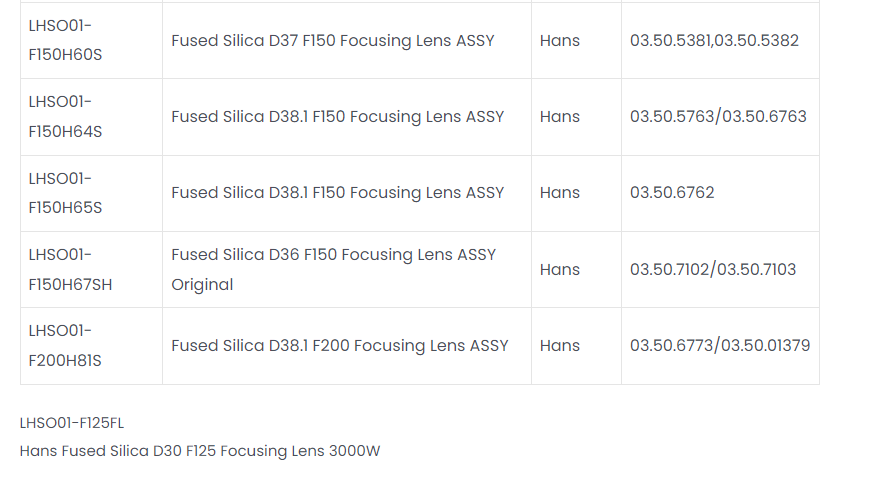
Task: Click Hans brand in the F150H67SH row
Action: coord(559,269)
